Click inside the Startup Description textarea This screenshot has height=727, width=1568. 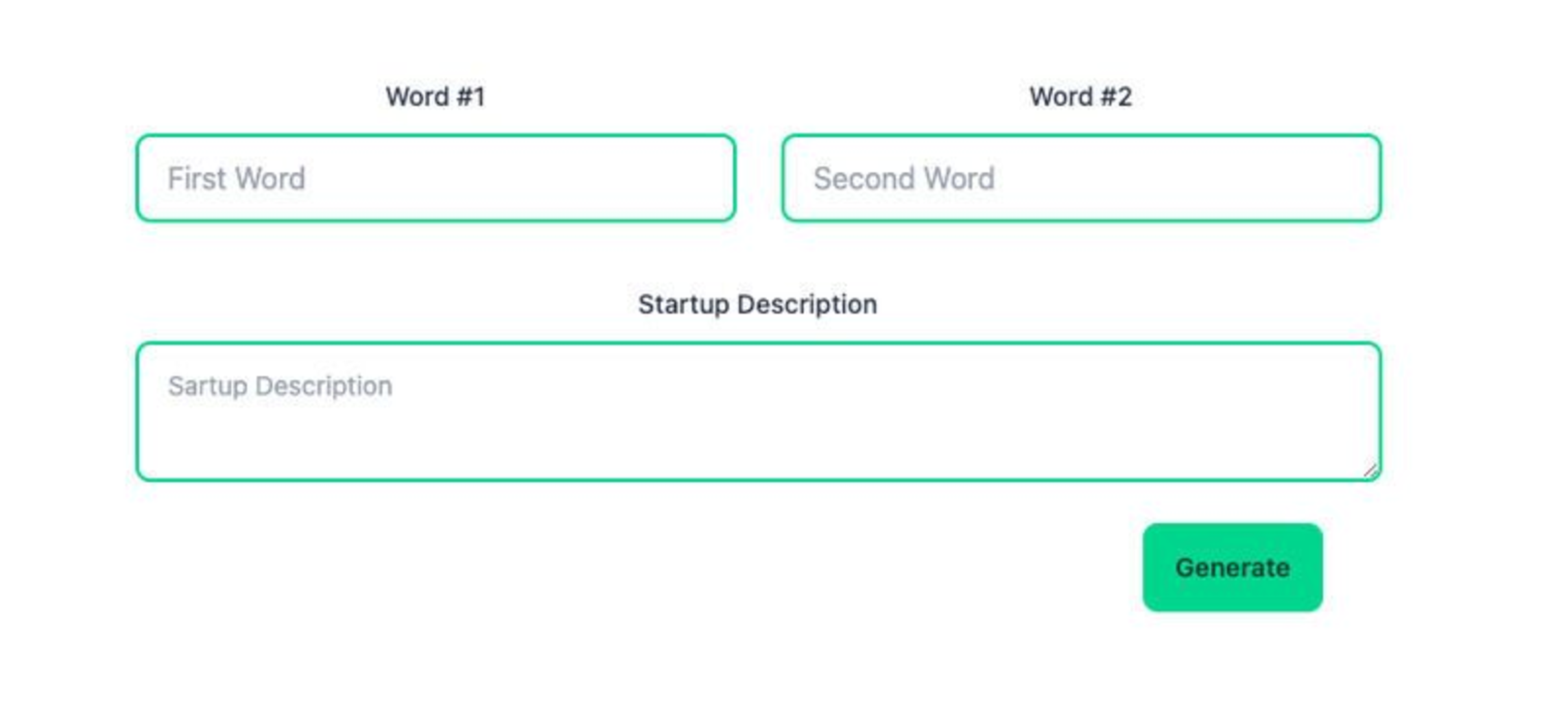(x=758, y=412)
